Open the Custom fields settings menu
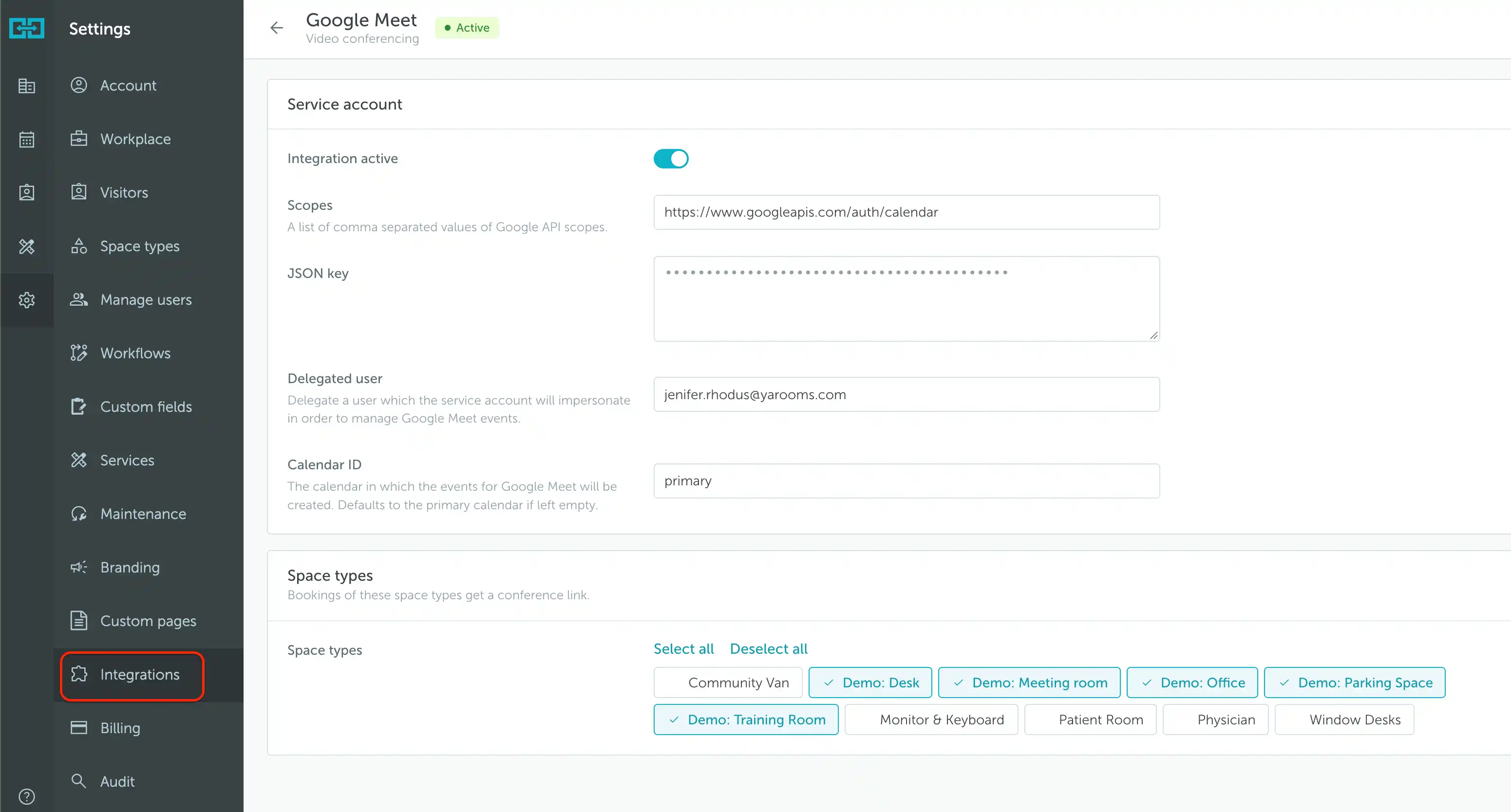Image resolution: width=1511 pixels, height=812 pixels. [x=149, y=406]
